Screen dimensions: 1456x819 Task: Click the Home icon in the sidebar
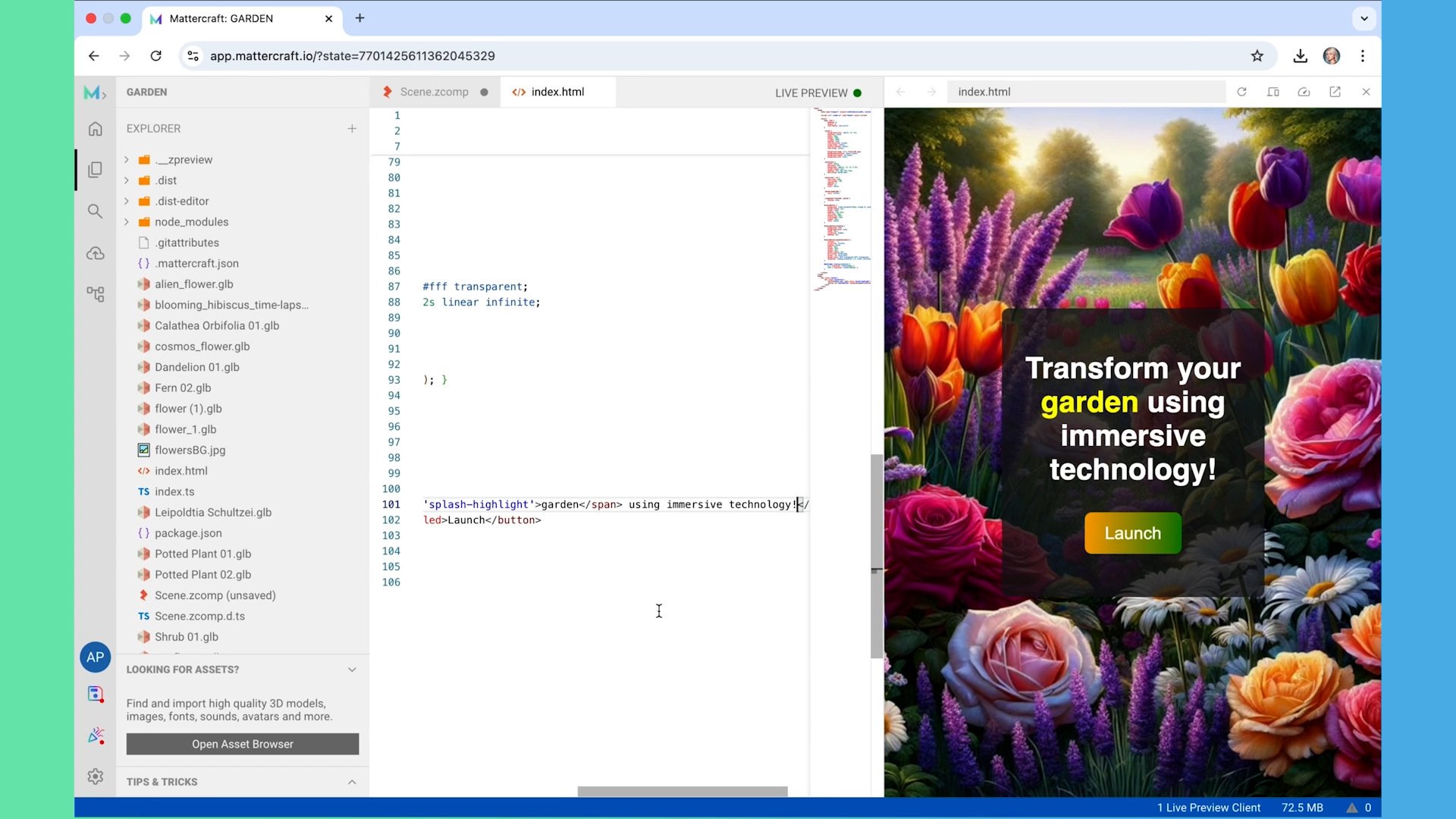pyautogui.click(x=95, y=128)
